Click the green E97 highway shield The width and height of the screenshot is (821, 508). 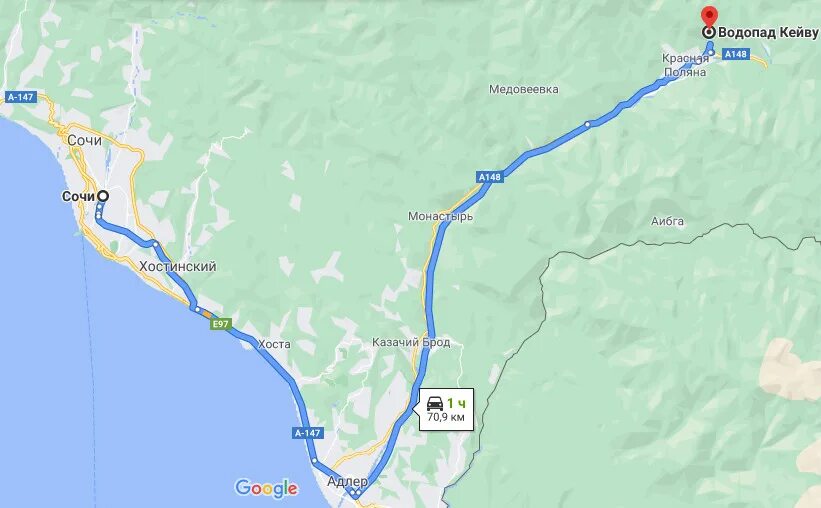click(x=221, y=324)
